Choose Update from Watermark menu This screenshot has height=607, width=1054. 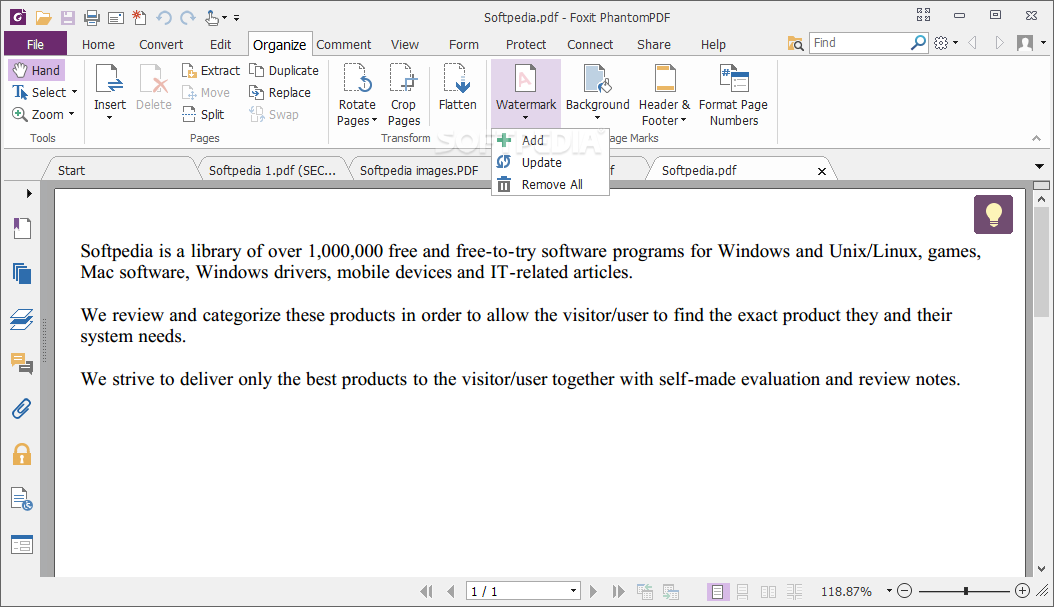pos(551,163)
